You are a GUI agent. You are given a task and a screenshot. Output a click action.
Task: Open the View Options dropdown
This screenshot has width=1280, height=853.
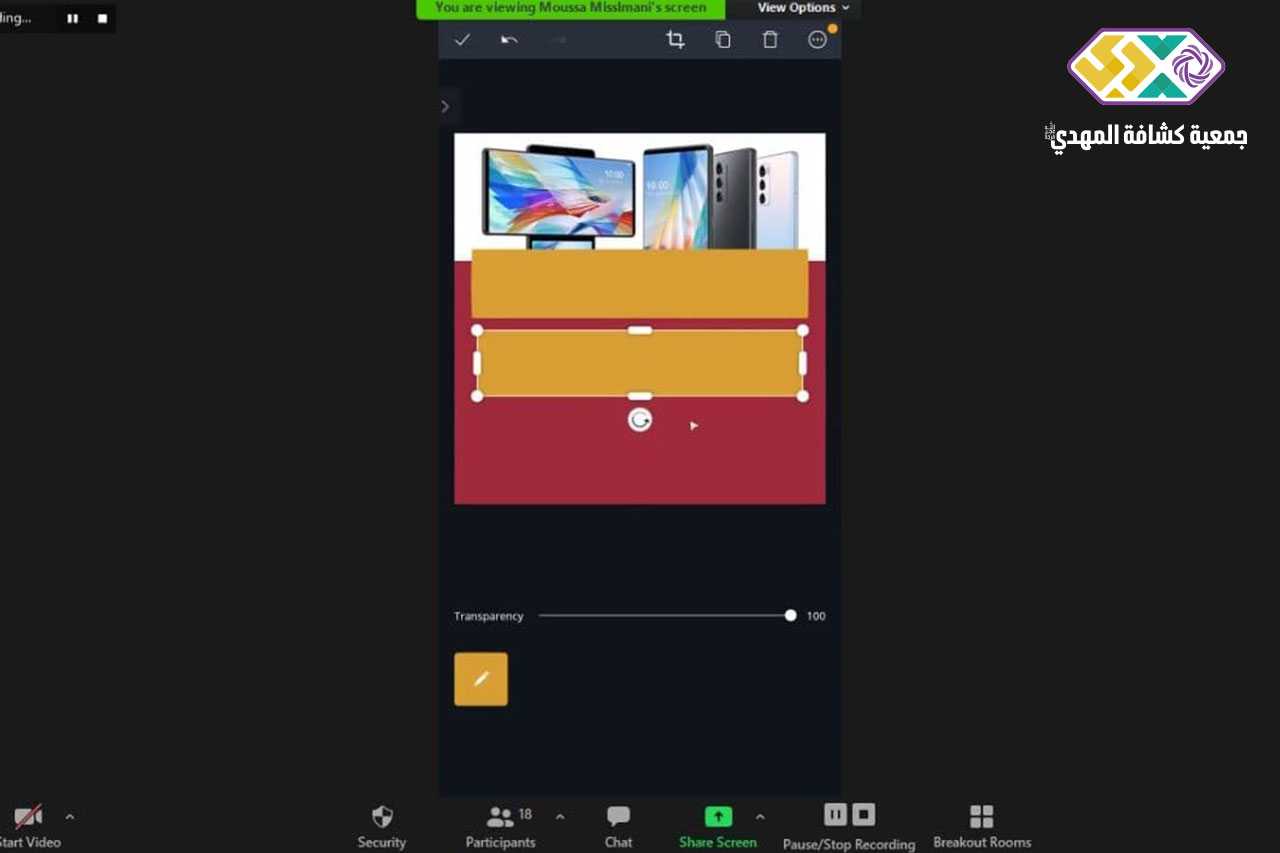803,8
